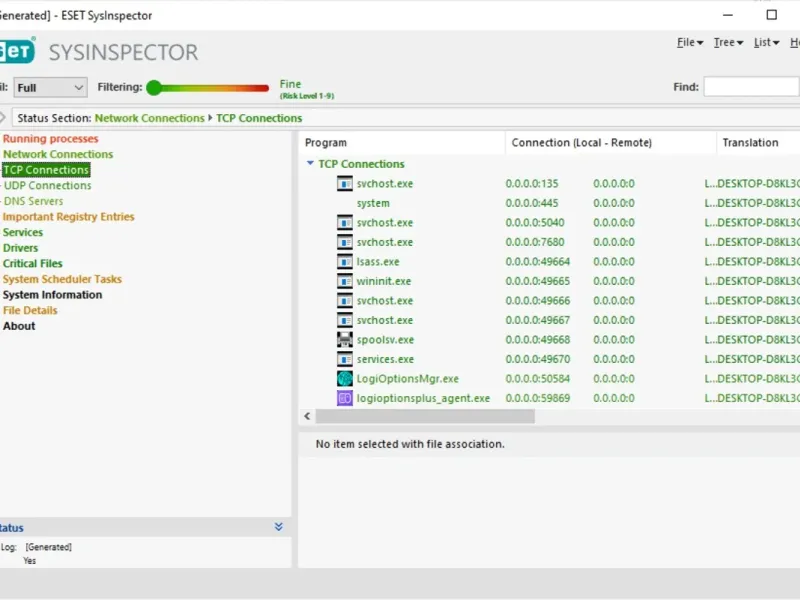
Task: Select DNS Servers in the sidebar
Action: (x=34, y=201)
